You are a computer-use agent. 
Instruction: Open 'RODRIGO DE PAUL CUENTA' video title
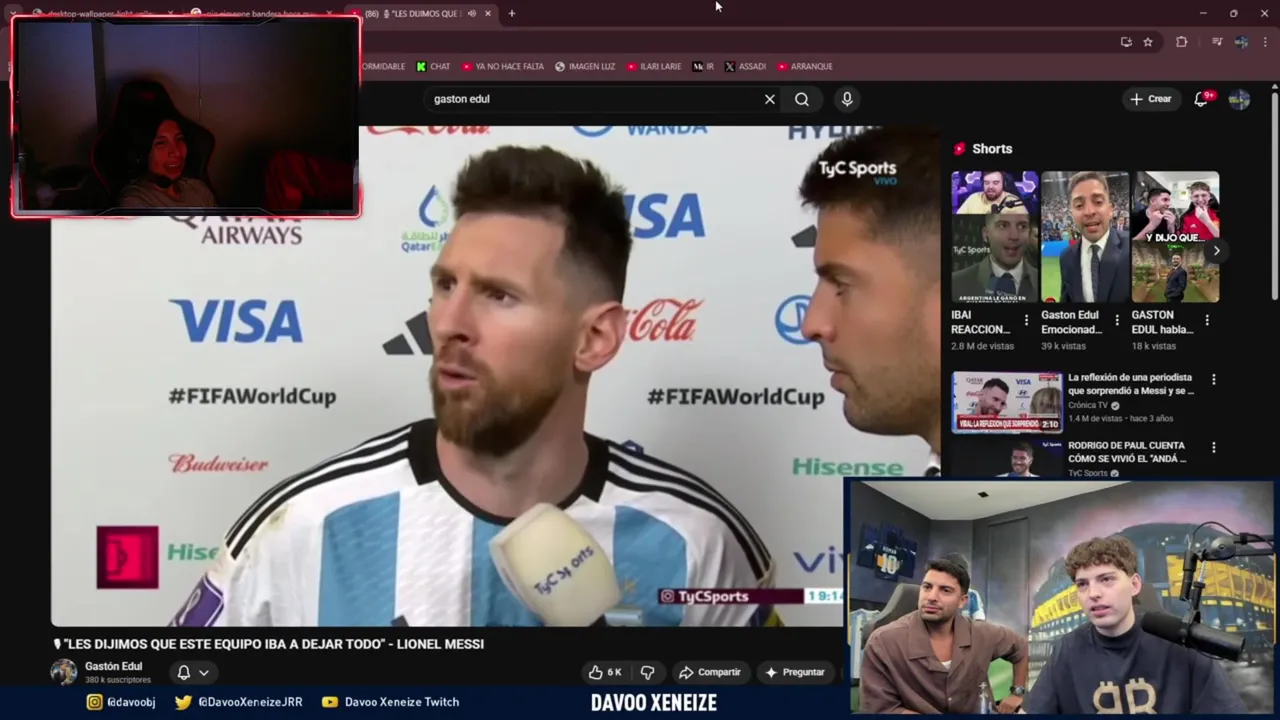(x=1127, y=452)
